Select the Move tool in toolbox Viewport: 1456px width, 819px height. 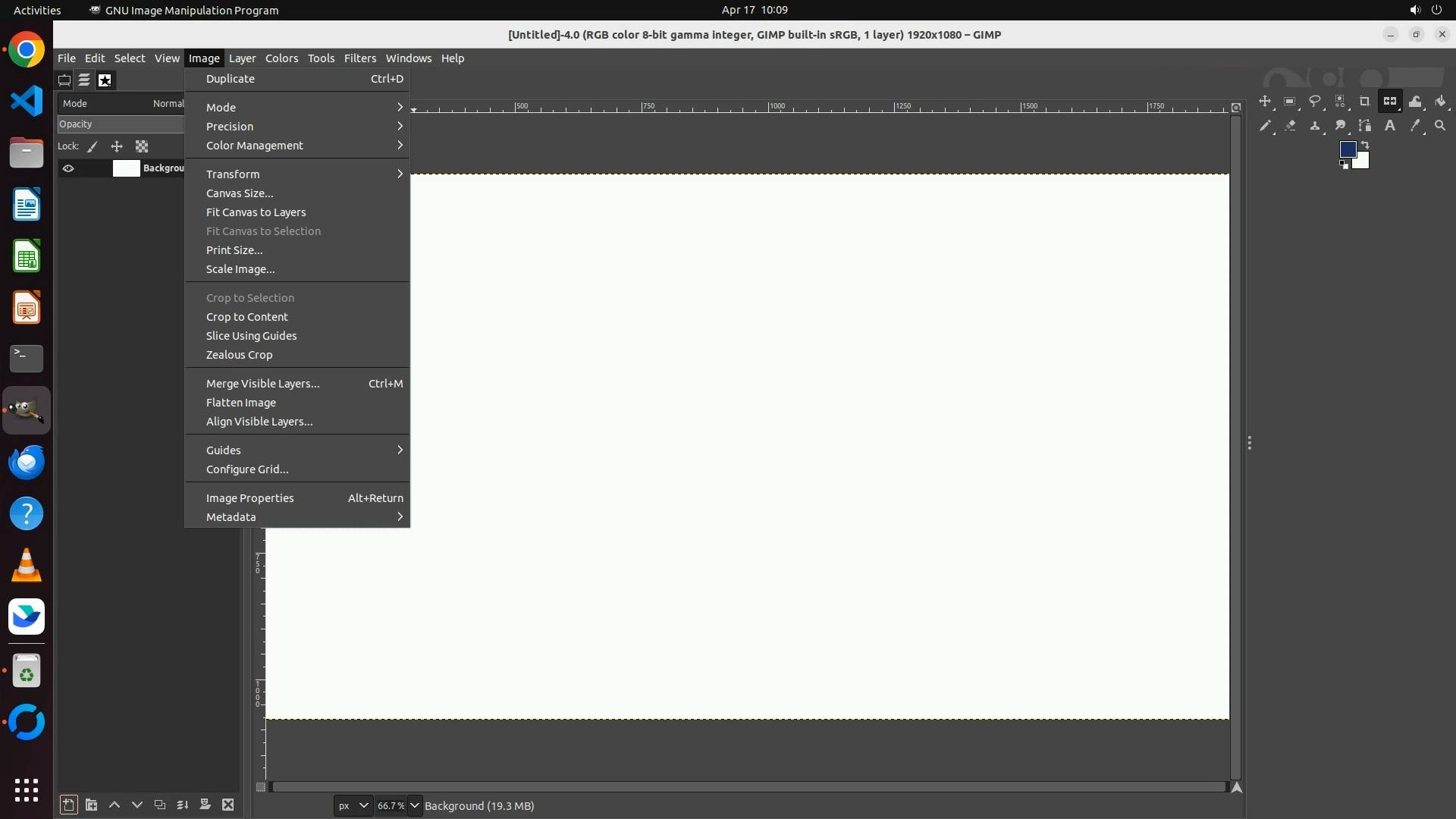coord(1265,102)
